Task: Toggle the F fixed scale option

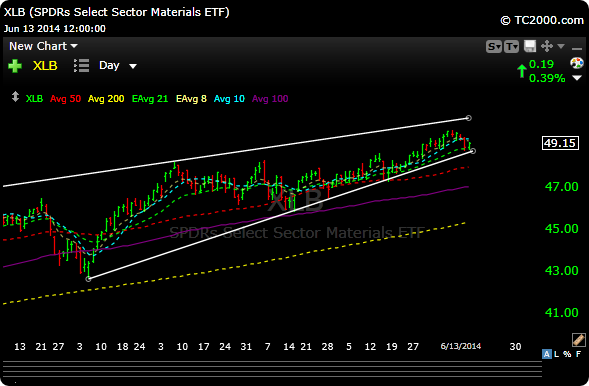Action: 578,354
